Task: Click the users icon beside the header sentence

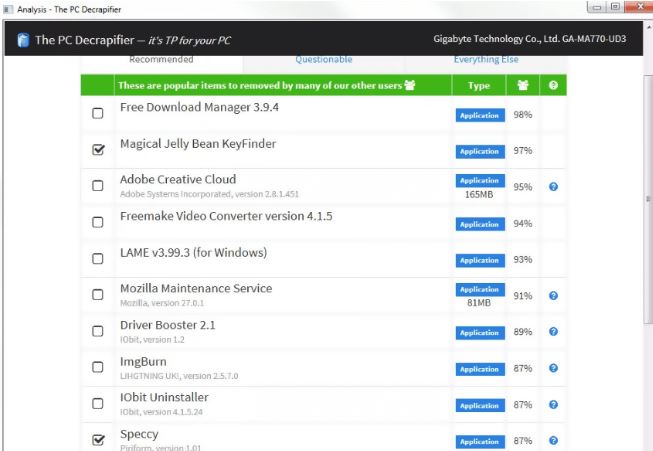Action: click(x=410, y=85)
